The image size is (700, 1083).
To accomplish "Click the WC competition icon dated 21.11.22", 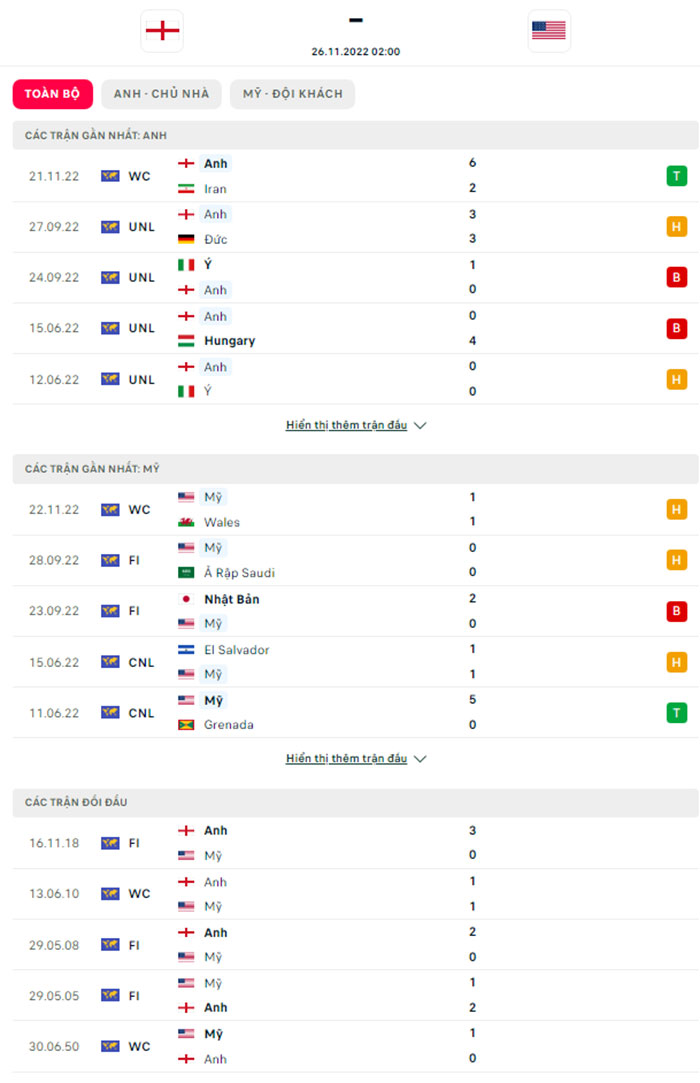I will coord(110,176).
